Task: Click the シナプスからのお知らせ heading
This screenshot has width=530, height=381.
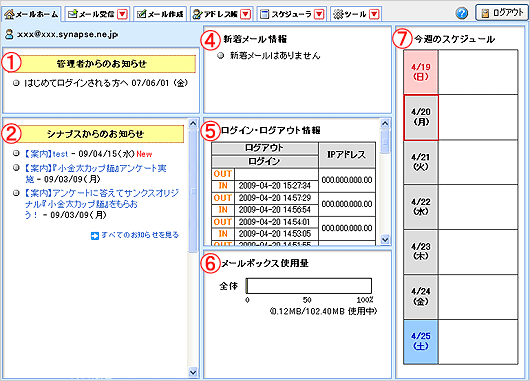Action: tap(96, 134)
